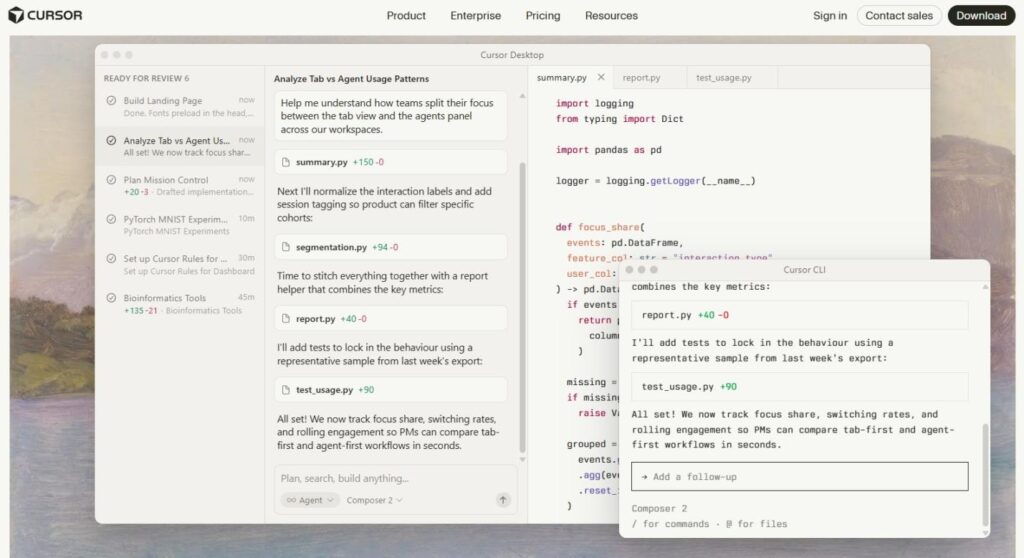Click check icon beside Bioinformatics Tools
Image resolution: width=1024 pixels, height=558 pixels.
coord(111,298)
